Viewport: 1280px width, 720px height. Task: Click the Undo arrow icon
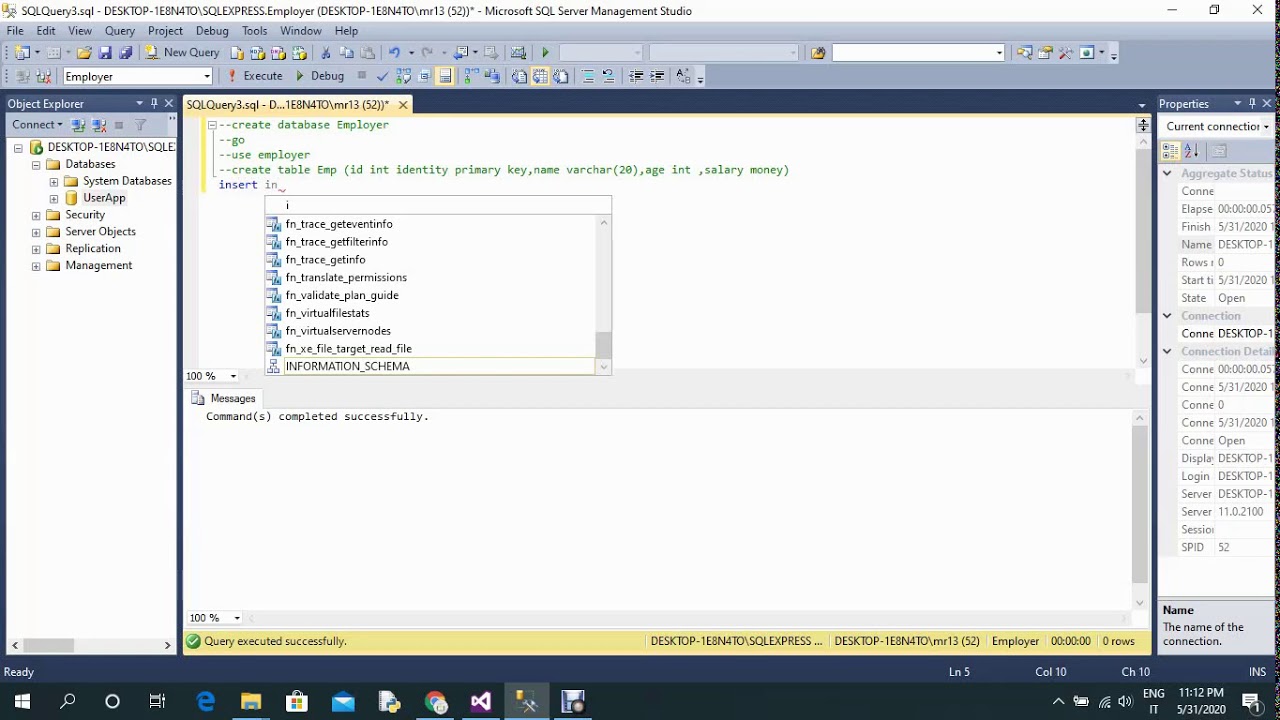tap(394, 53)
